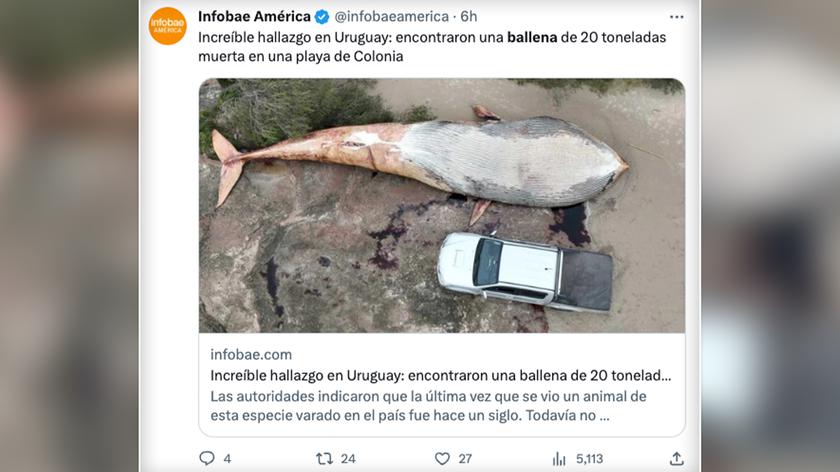Click the card description about 'Las autoridades indicaron'
840x472 pixels.
[429, 406]
